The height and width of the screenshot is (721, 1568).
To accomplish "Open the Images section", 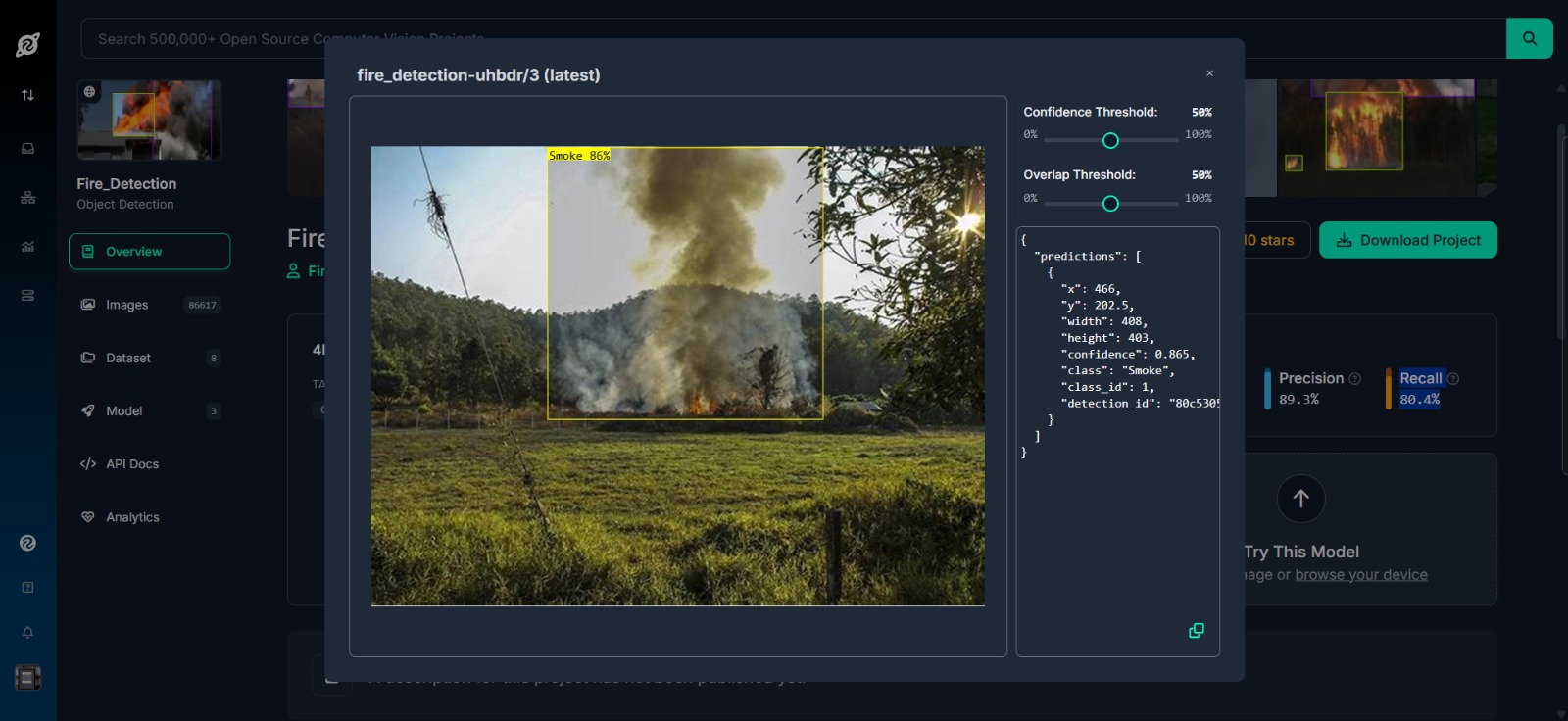I will click(x=149, y=305).
